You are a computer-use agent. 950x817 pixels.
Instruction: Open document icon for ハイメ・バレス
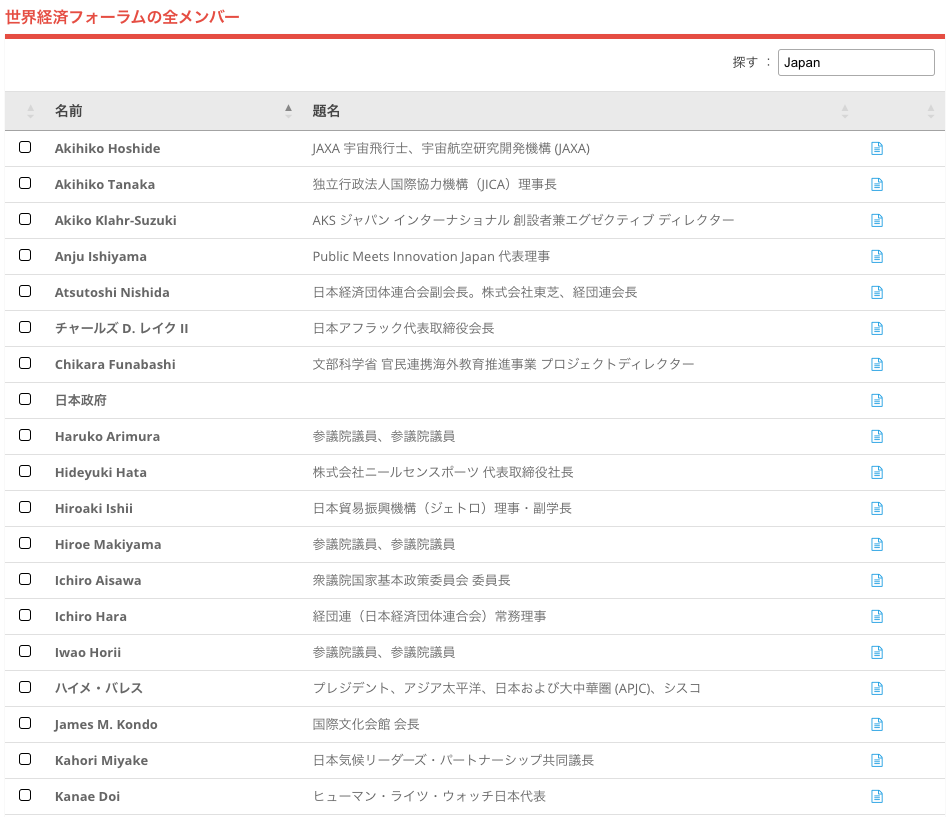tap(877, 689)
